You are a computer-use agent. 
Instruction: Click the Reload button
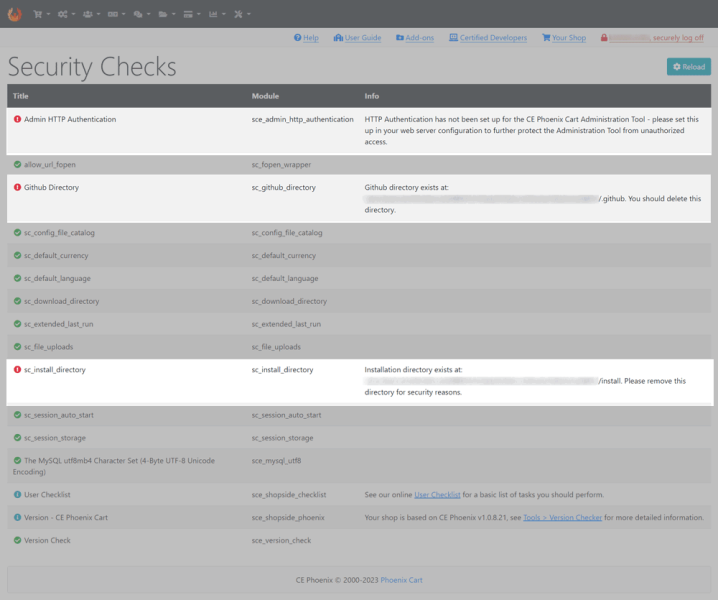click(689, 67)
